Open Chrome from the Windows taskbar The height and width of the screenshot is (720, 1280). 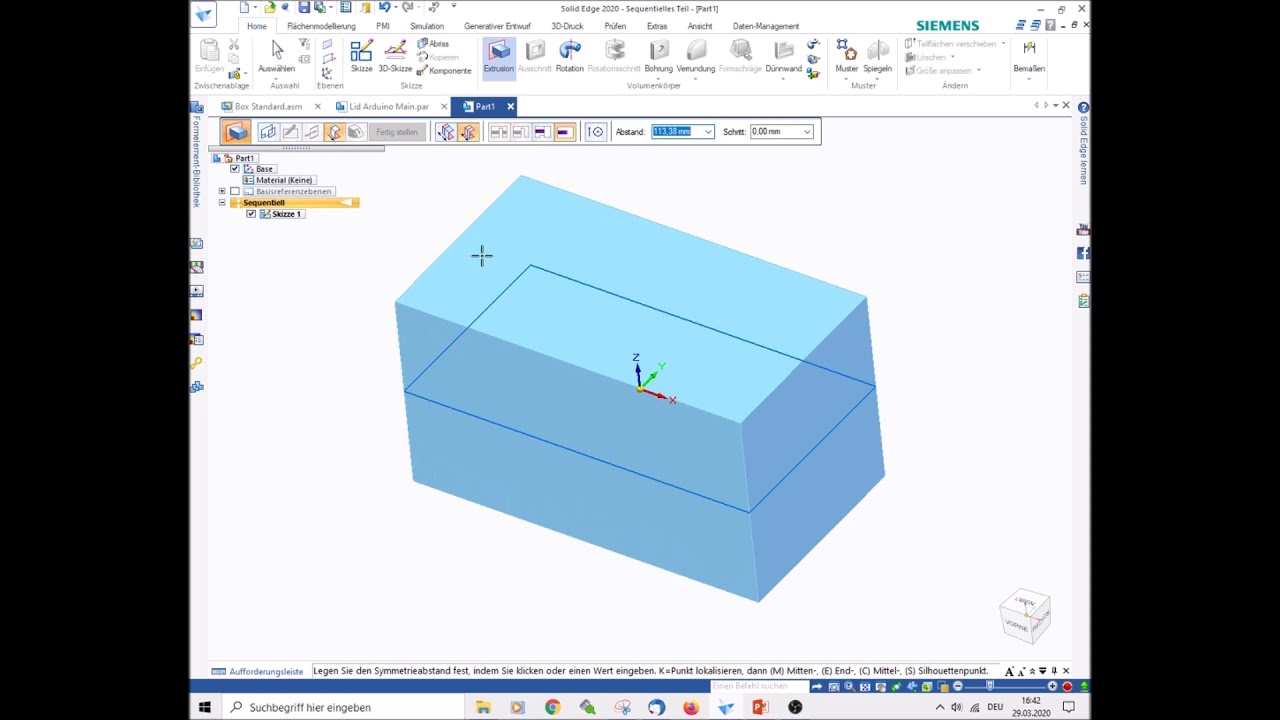pos(552,707)
